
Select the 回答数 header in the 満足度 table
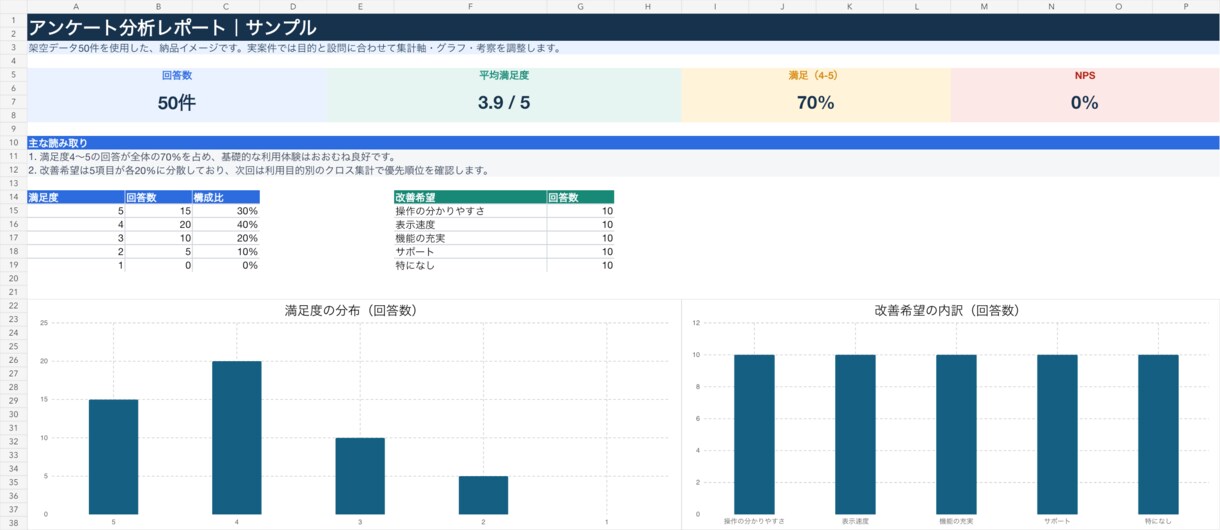click(158, 197)
